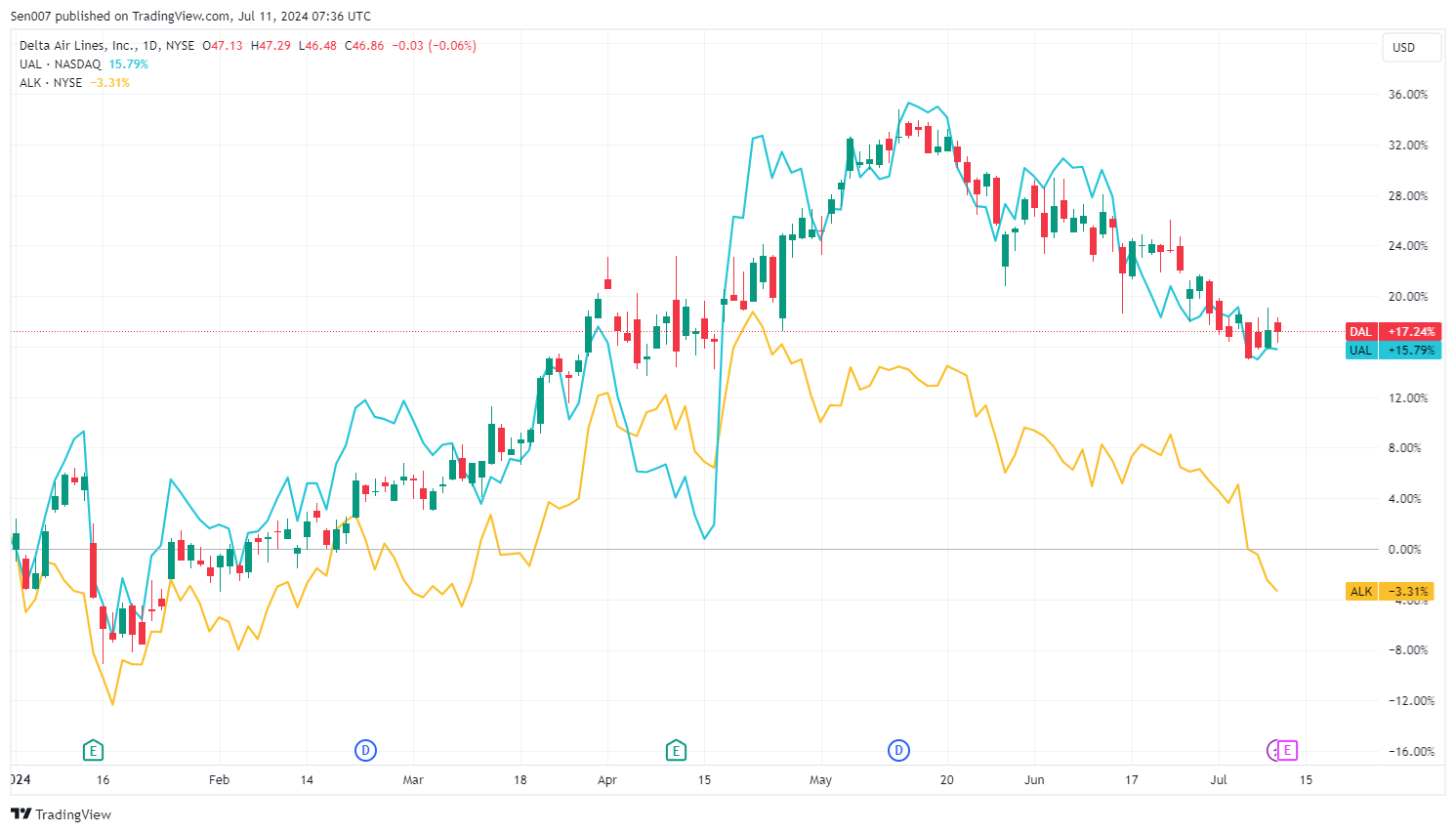The image size is (1456, 833).
Task: Click the −8.00% price axis label
Action: (1406, 650)
